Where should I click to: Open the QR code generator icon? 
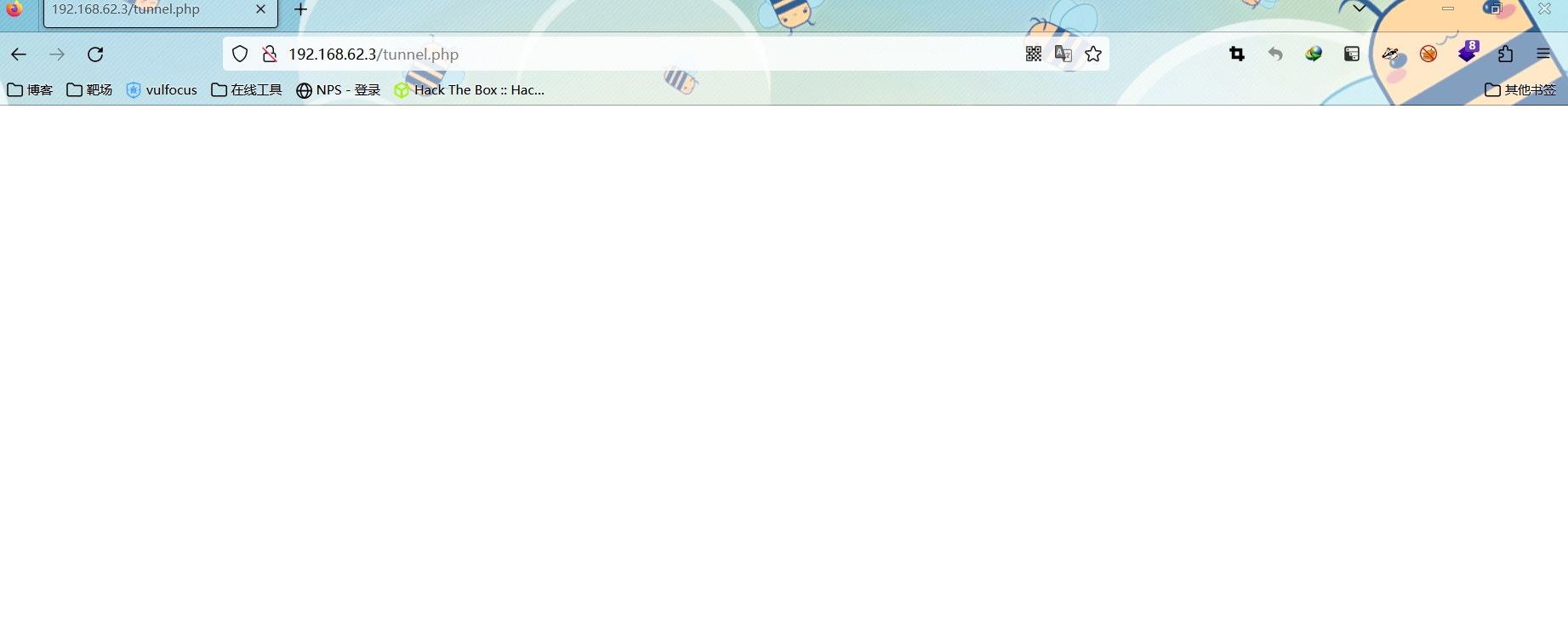(1034, 54)
